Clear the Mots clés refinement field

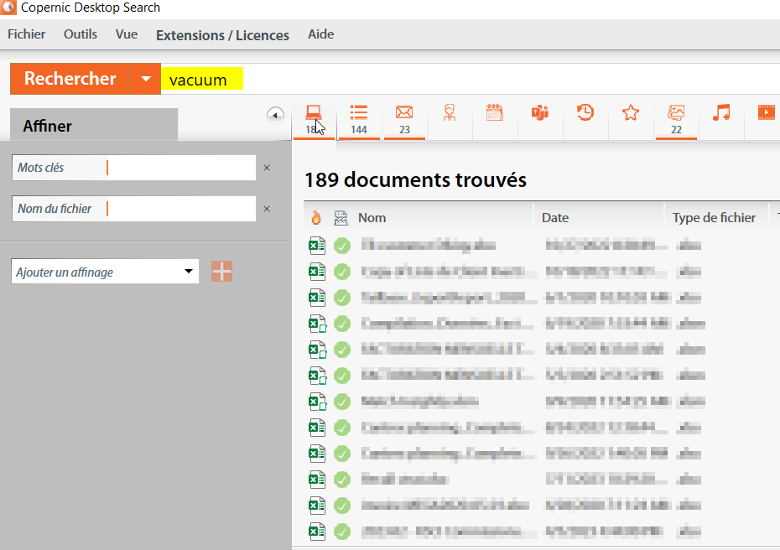[x=267, y=168]
